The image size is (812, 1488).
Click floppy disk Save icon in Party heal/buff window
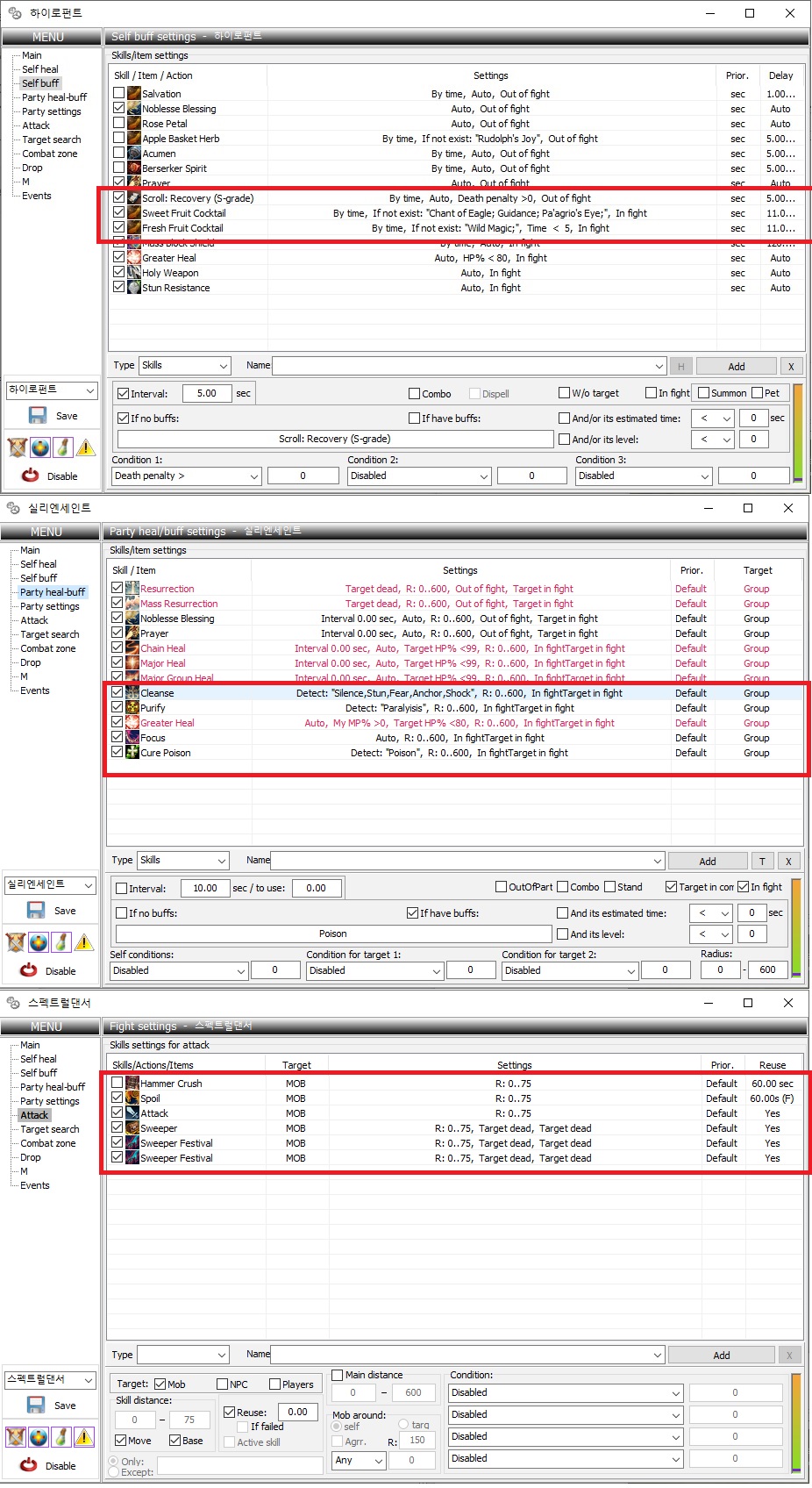coord(36,911)
